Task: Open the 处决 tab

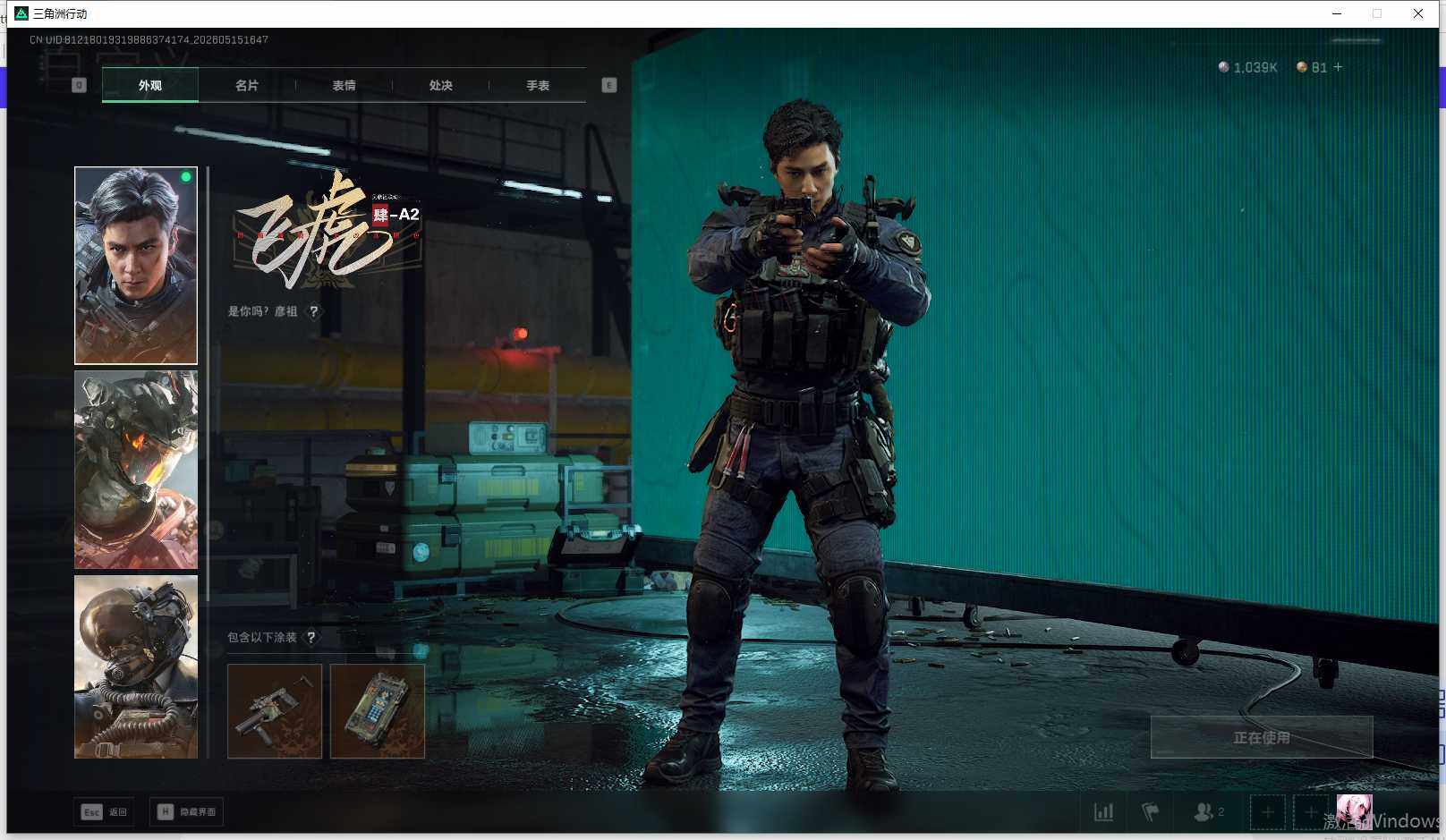Action: [440, 86]
